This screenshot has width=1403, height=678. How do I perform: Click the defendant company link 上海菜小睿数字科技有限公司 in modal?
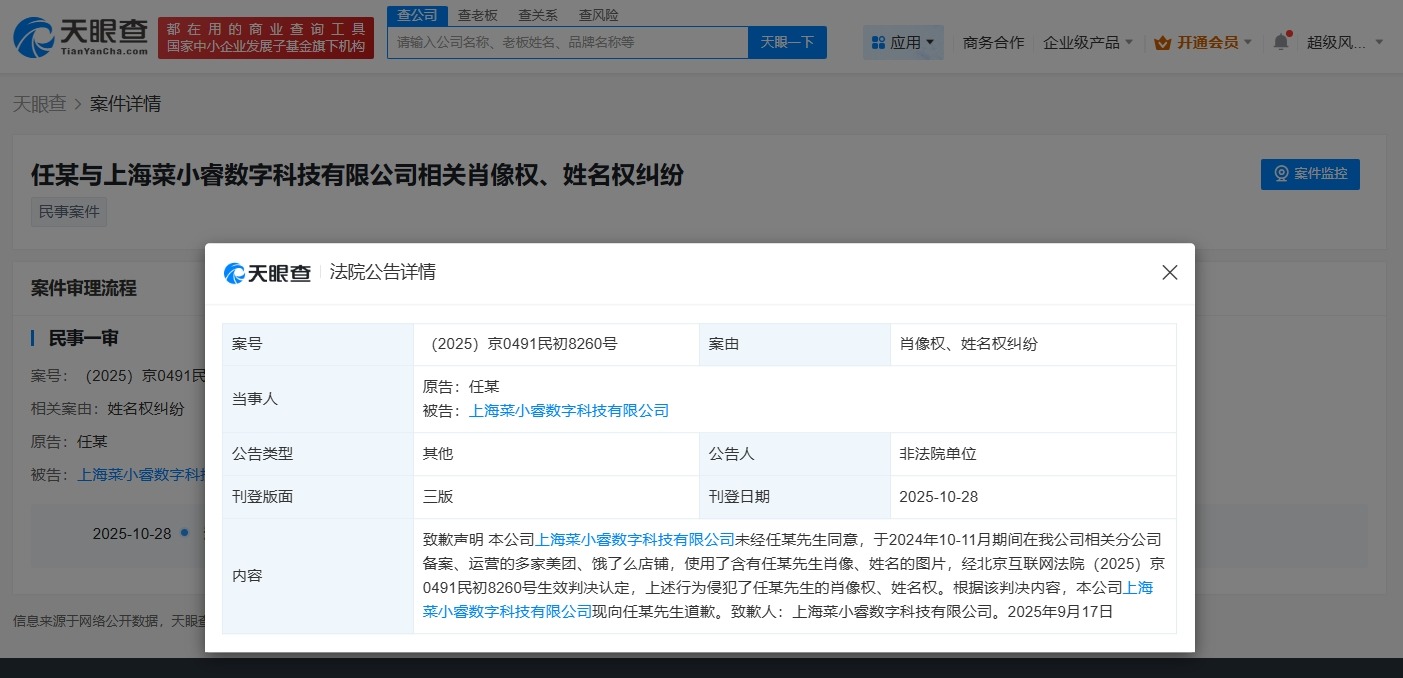[x=568, y=410]
